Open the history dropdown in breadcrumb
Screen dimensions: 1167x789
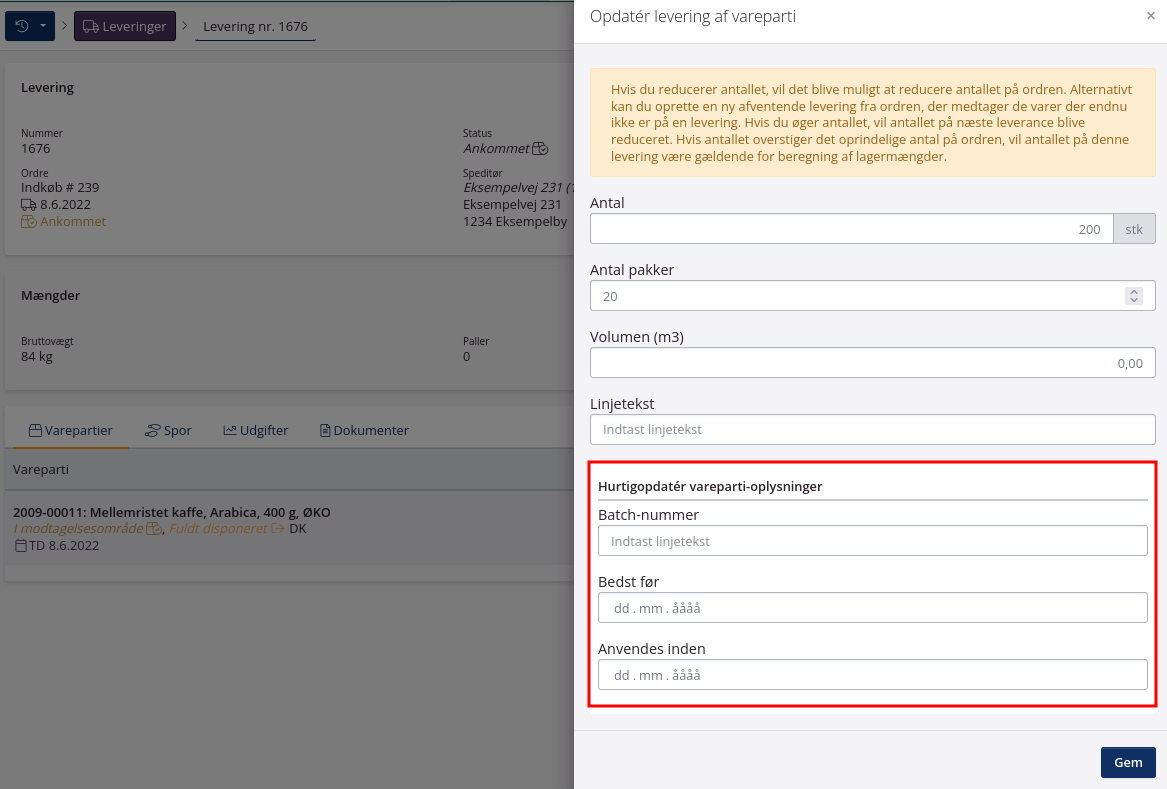click(30, 26)
